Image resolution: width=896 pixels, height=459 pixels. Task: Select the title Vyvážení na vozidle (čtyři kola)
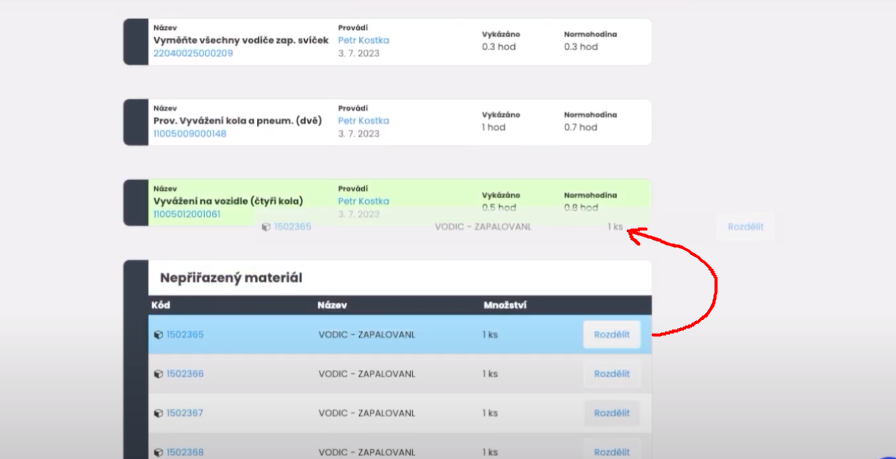pos(228,201)
